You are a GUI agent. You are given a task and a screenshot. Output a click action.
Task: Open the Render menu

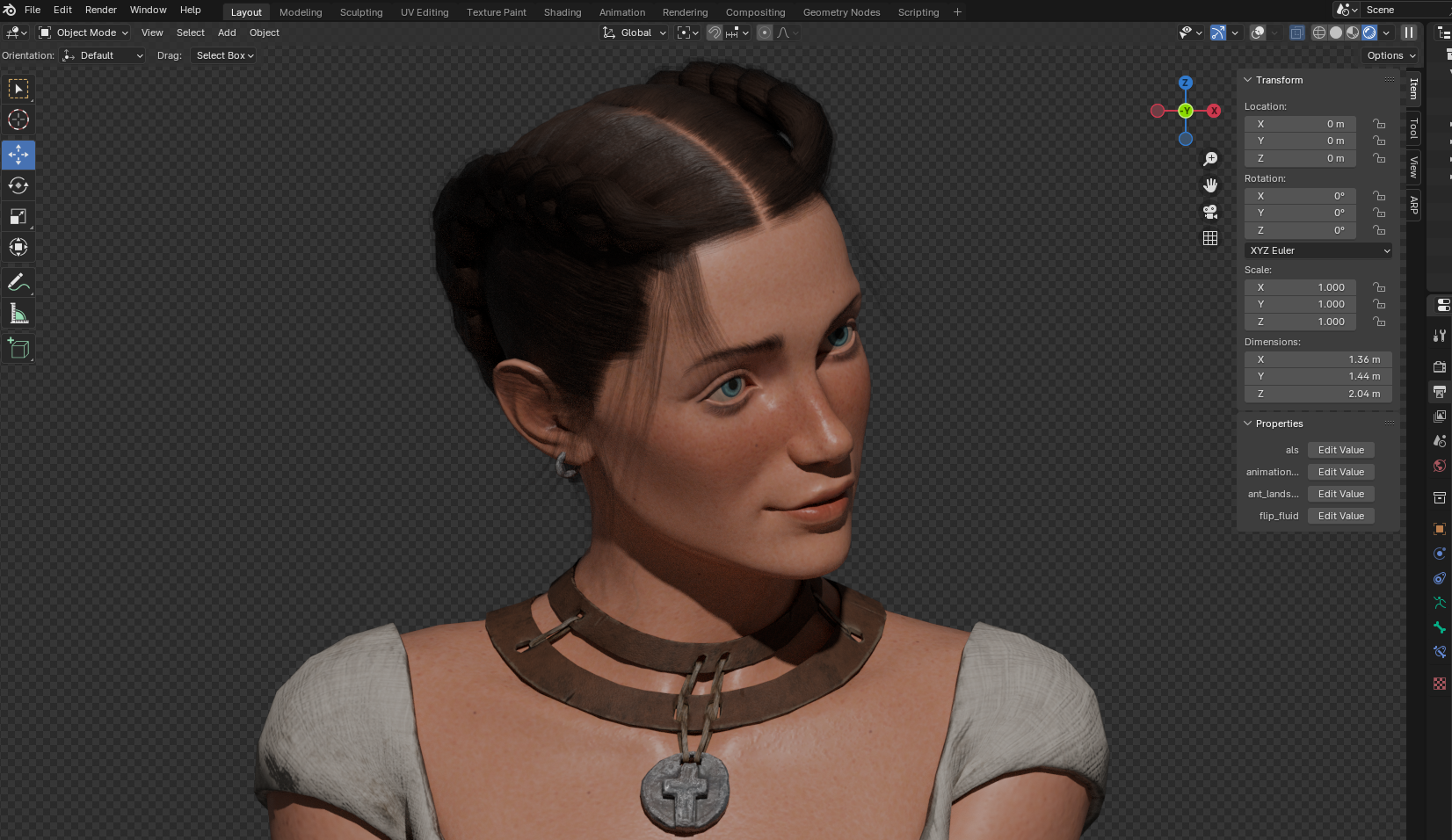pos(100,10)
